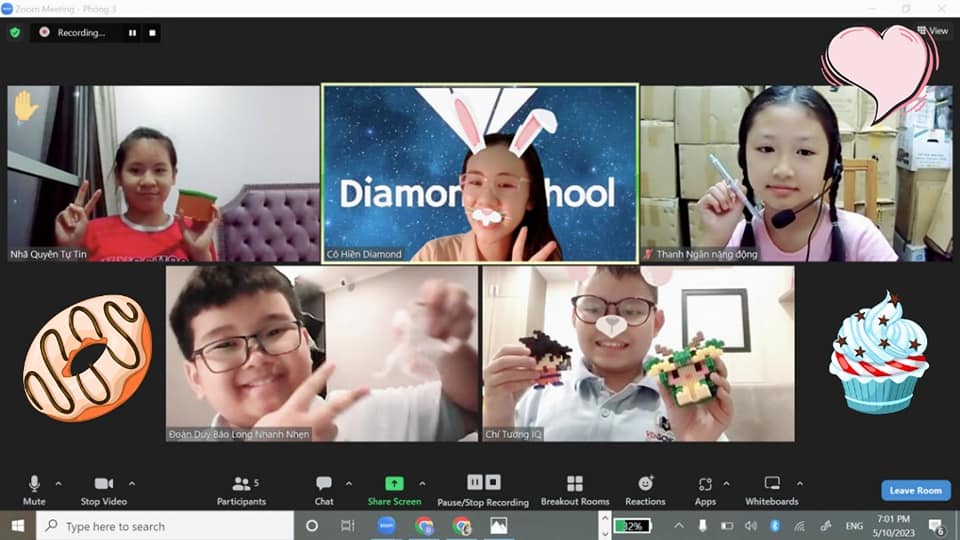960x540 pixels.
Task: Stop recording from the top recording indicator
Action: pos(152,33)
